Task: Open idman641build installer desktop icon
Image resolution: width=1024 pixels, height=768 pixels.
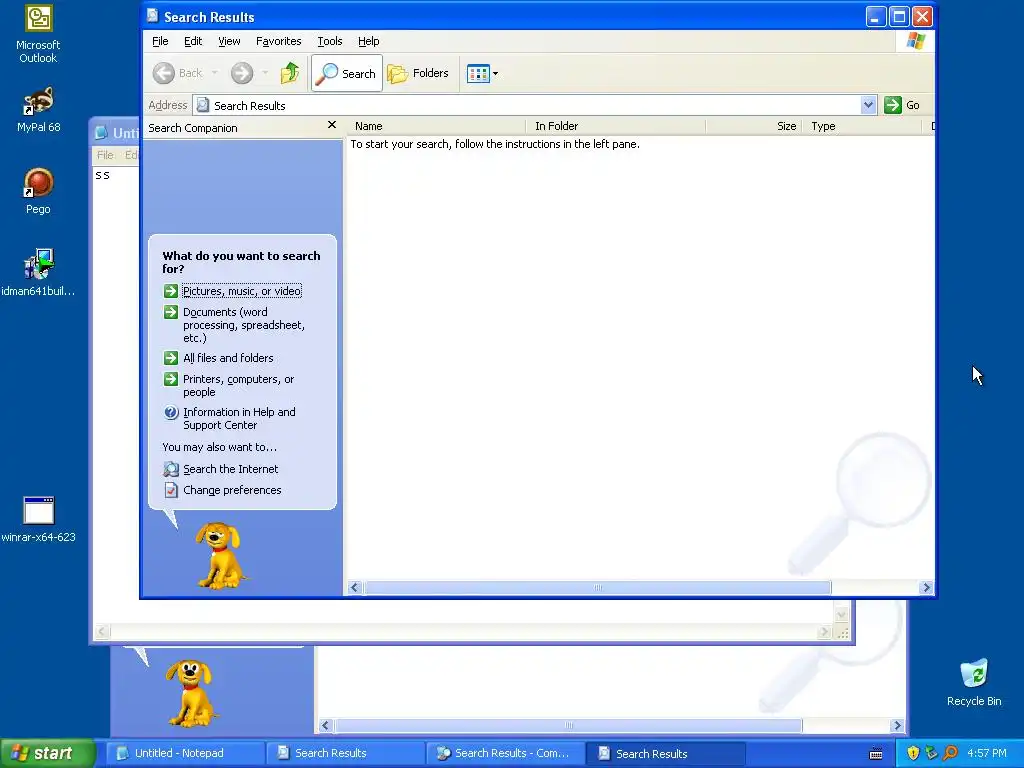Action: (38, 272)
